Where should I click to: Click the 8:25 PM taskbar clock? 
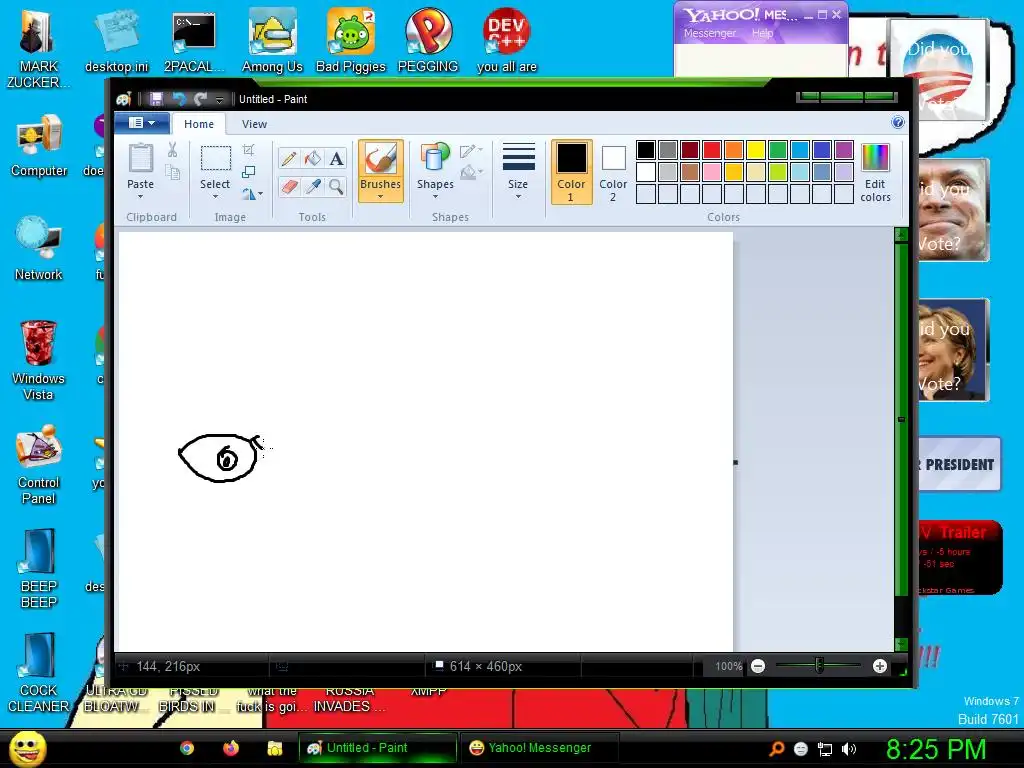coord(936,749)
